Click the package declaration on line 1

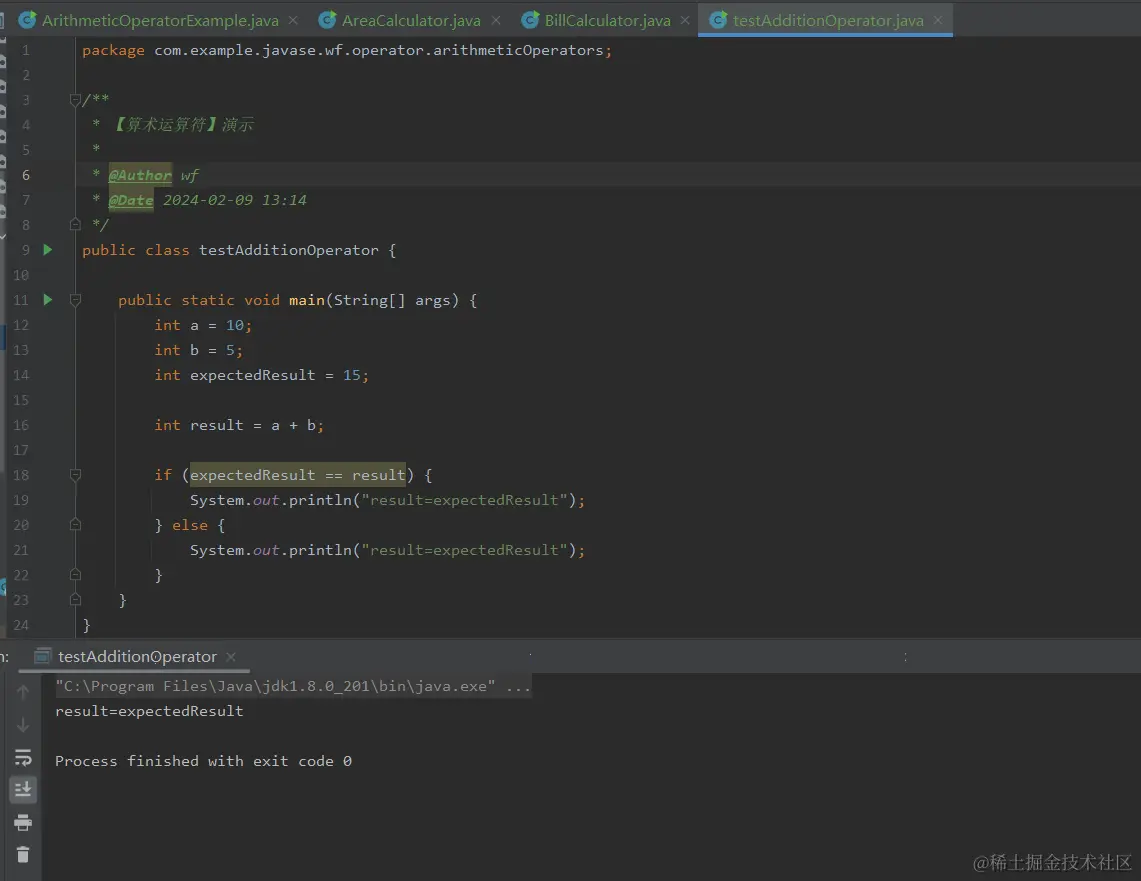346,50
